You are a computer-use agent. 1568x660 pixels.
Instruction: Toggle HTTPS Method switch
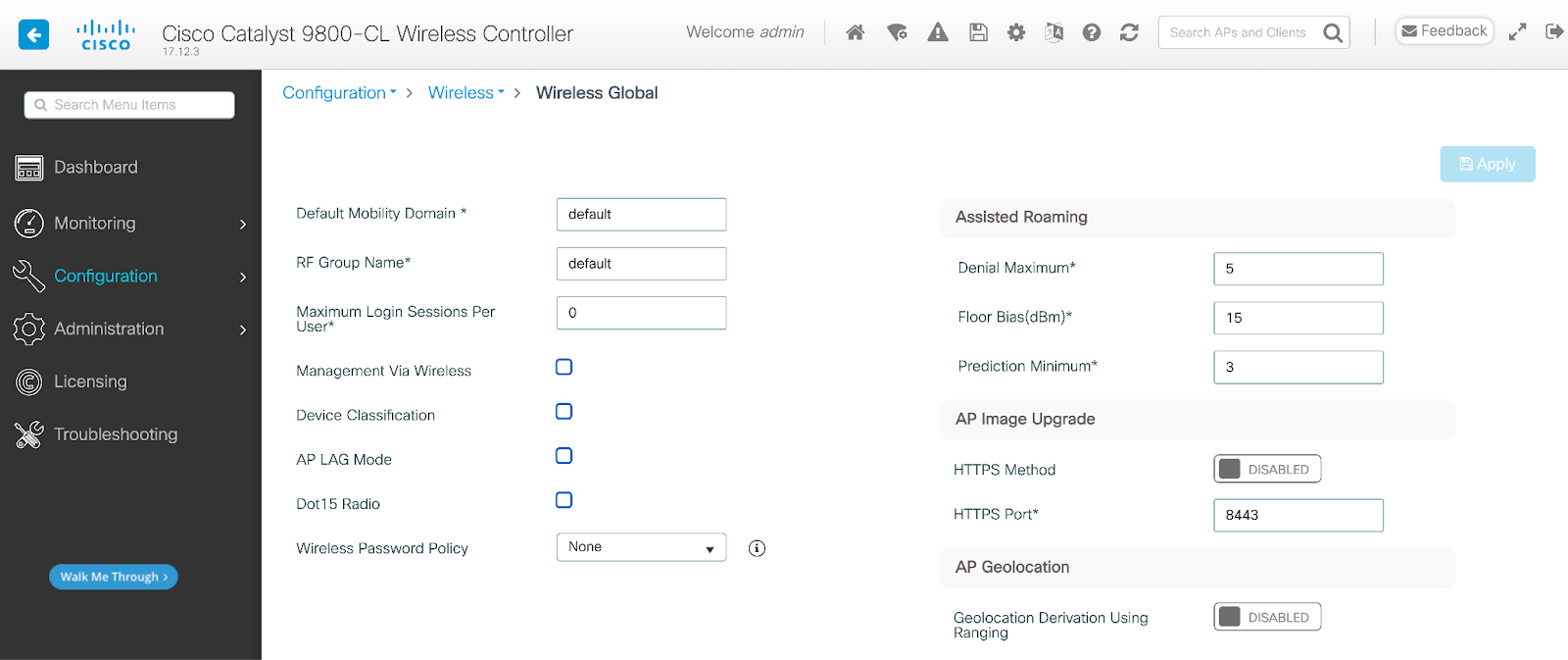point(1267,469)
